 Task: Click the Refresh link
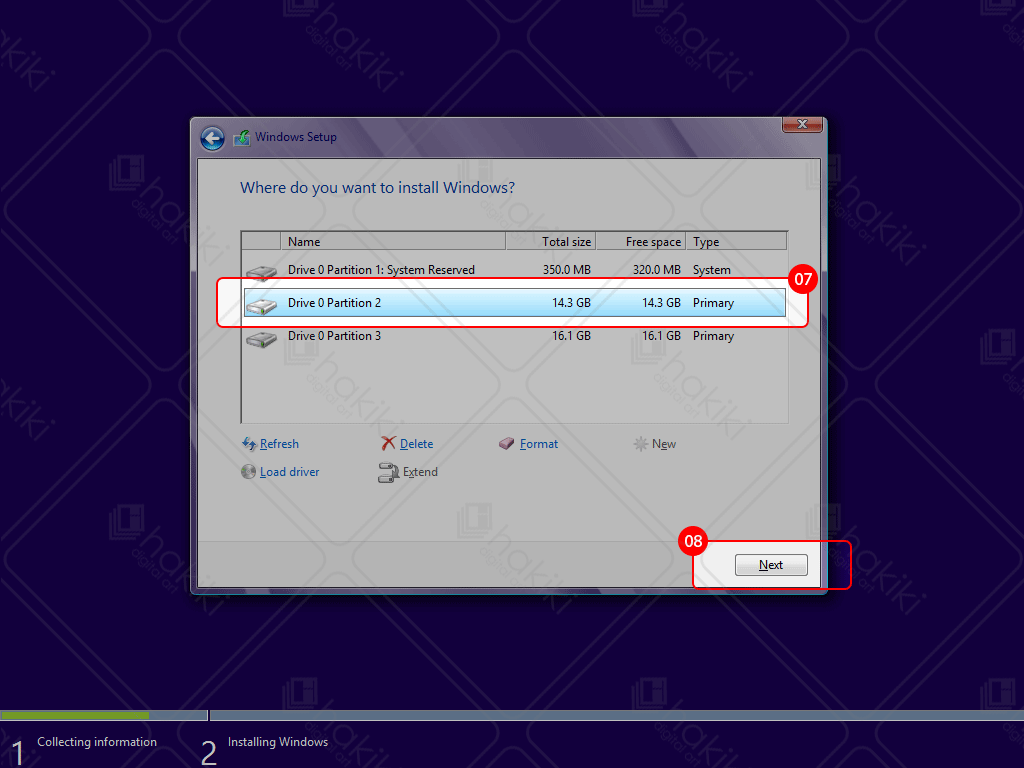(279, 444)
